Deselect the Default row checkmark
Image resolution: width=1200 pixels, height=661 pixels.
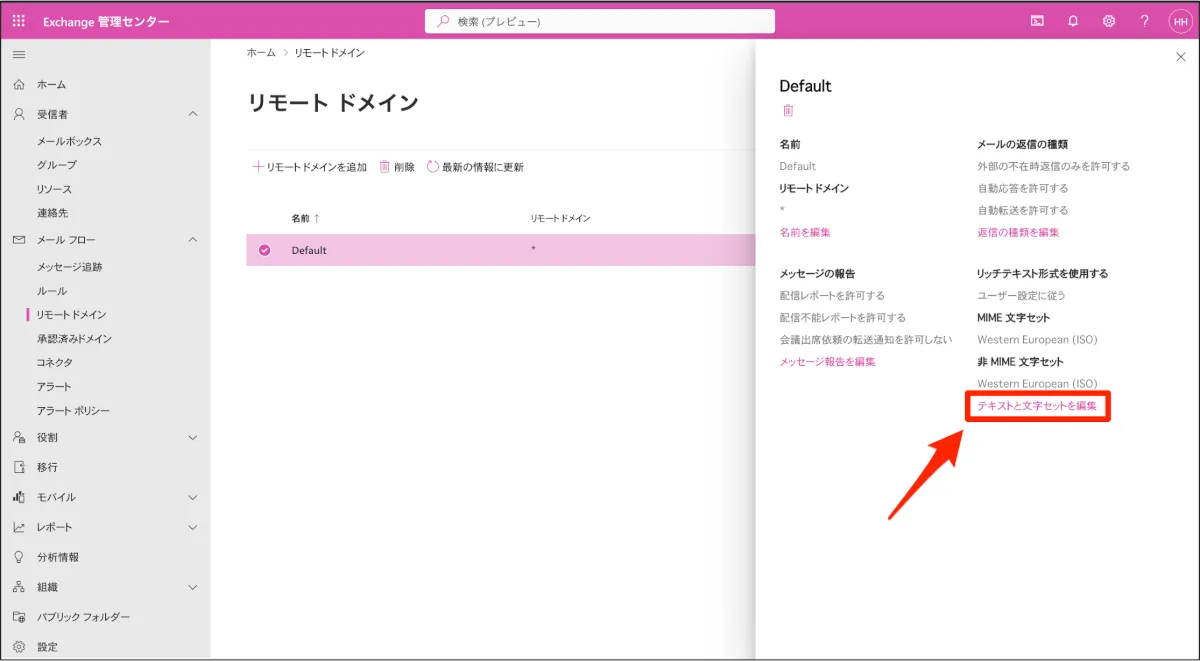(x=265, y=250)
